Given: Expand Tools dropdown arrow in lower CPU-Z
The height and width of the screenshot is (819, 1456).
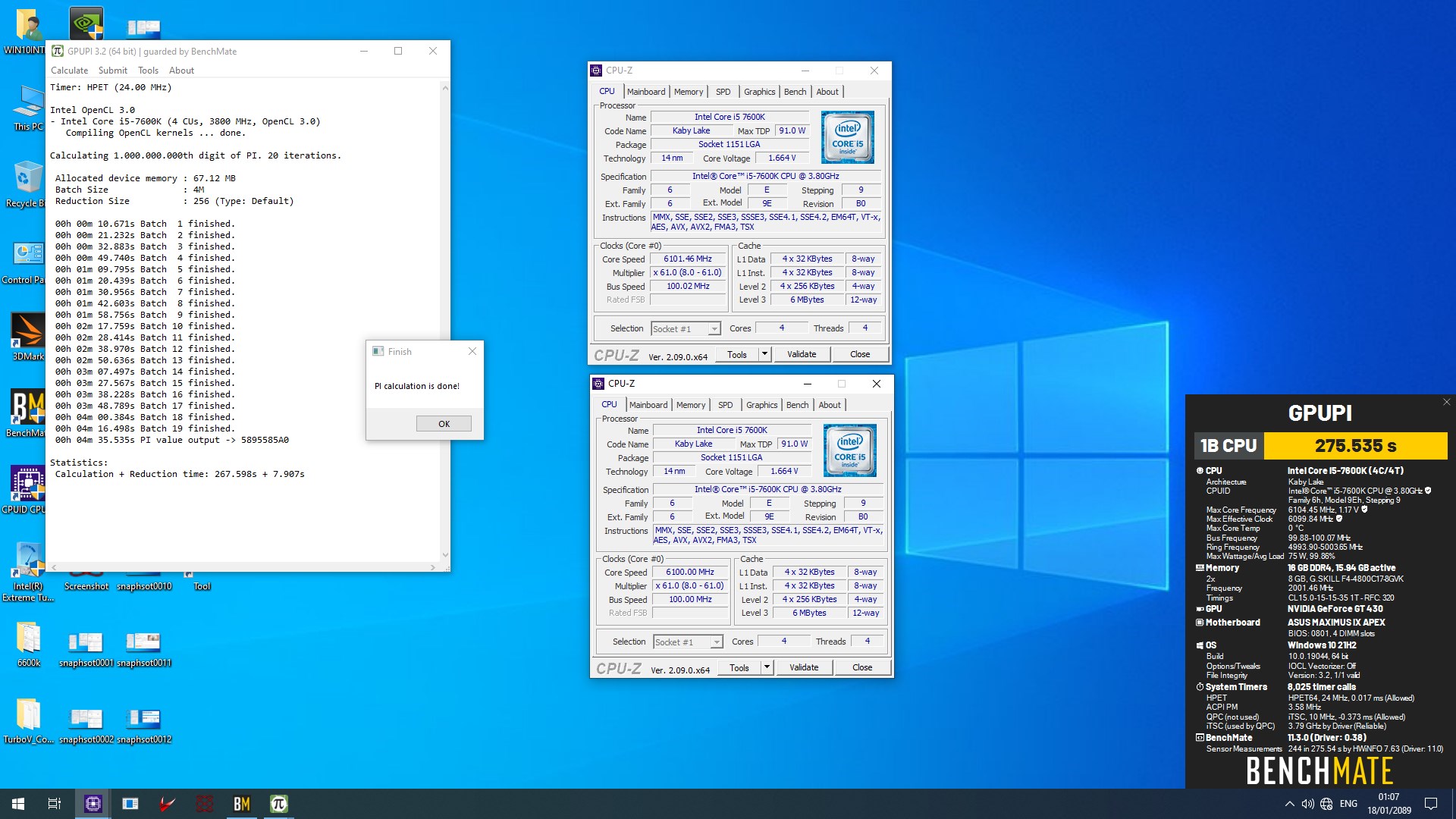Looking at the screenshot, I should tap(767, 667).
